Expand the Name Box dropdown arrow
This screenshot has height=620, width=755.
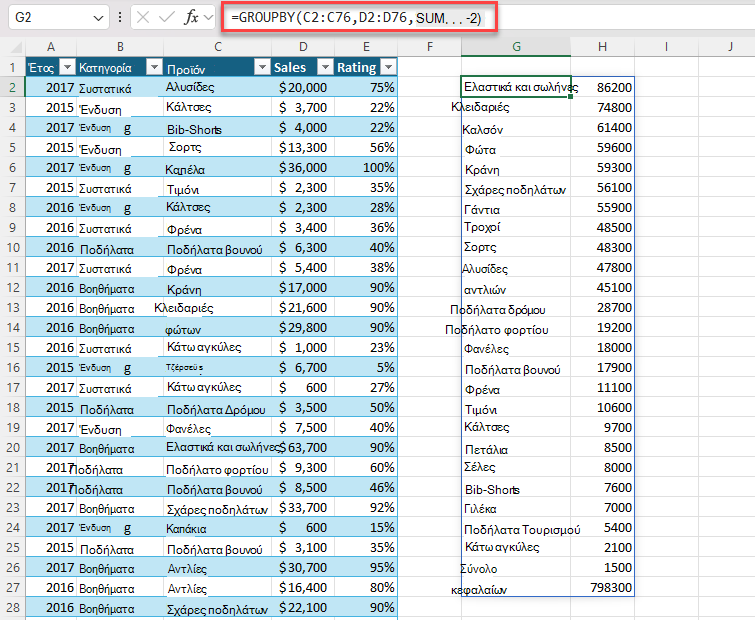click(x=98, y=18)
